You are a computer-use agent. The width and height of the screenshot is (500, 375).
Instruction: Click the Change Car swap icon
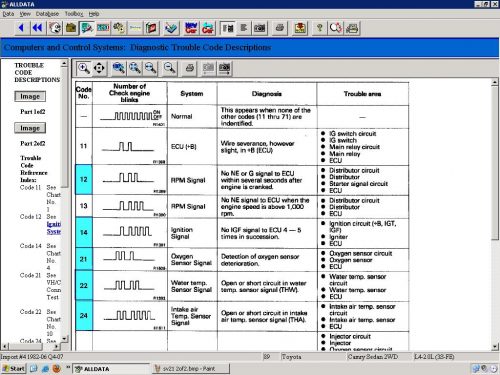208,28
